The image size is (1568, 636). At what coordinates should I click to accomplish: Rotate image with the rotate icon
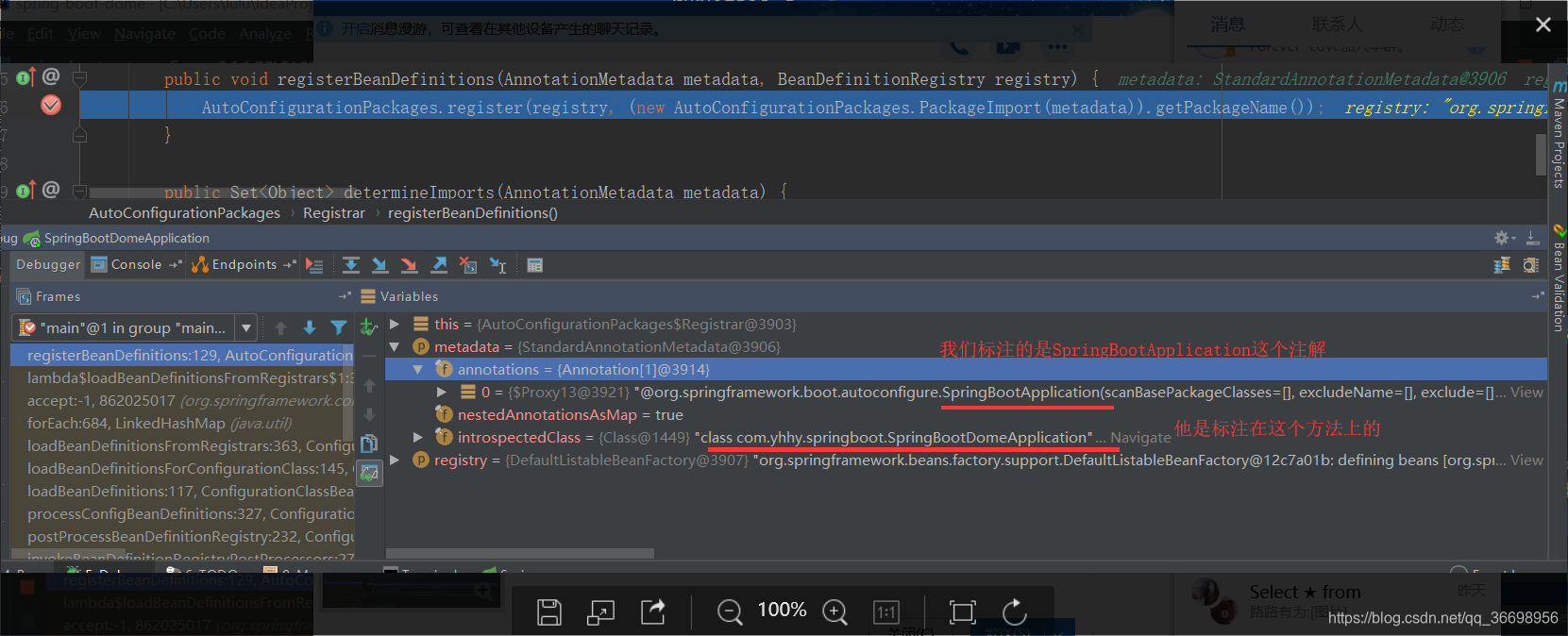pyautogui.click(x=1015, y=612)
